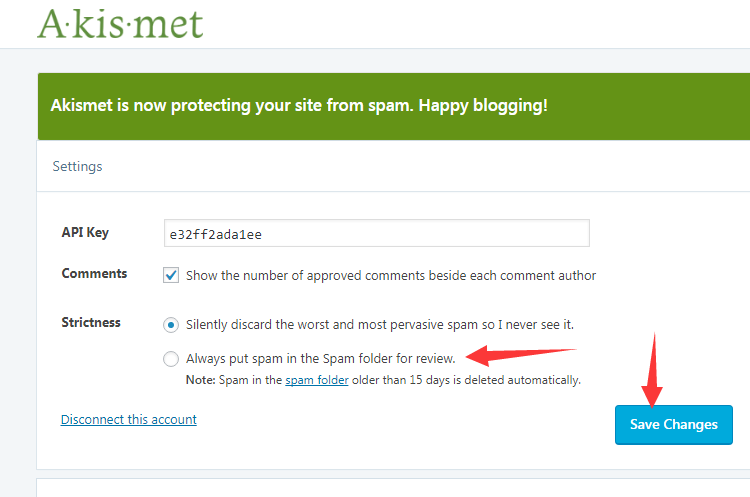
Task: Click the 'API Key' field label
Action: (x=85, y=232)
